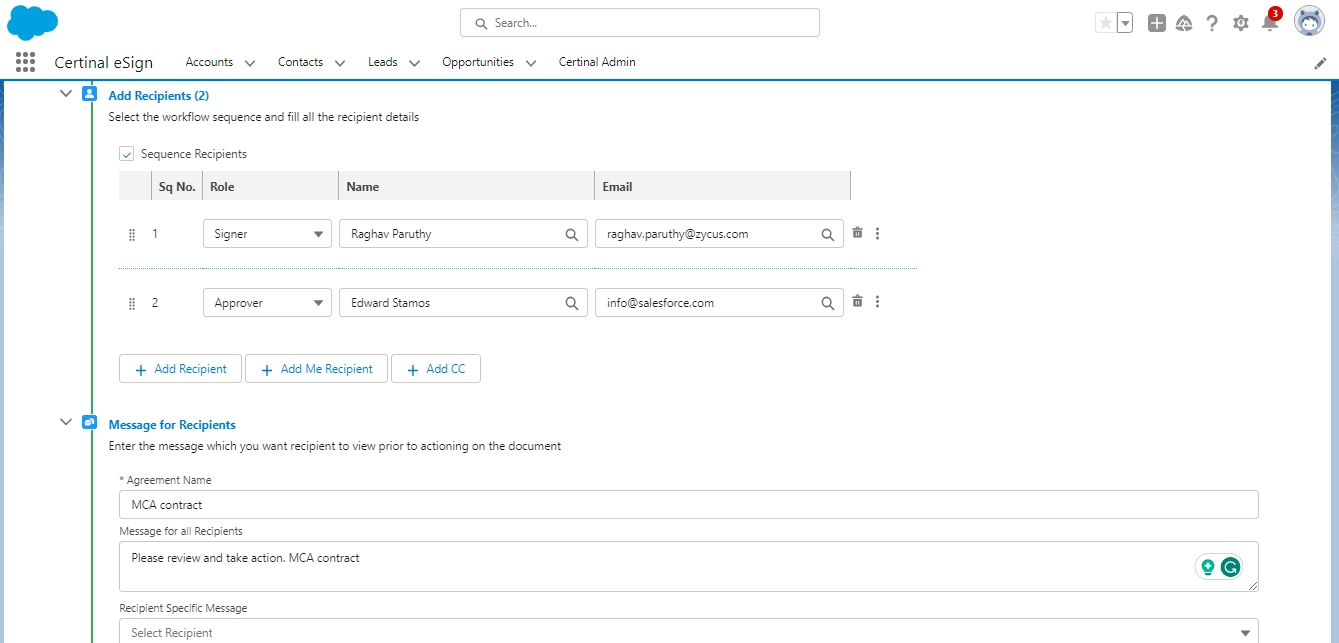Click the Add Recipient button

click(x=180, y=369)
